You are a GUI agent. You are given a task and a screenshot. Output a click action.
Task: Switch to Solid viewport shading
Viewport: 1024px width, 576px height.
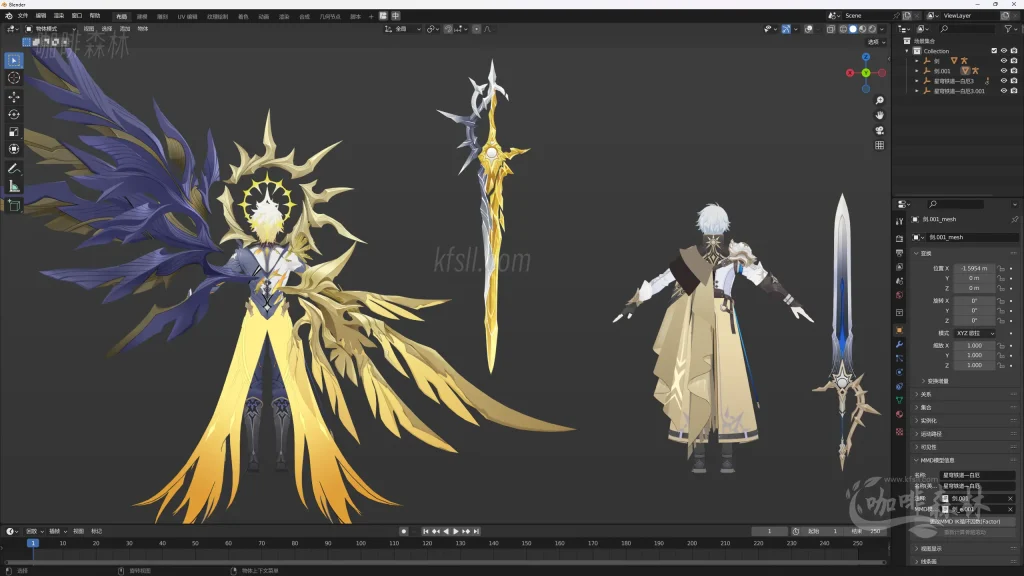tap(853, 29)
